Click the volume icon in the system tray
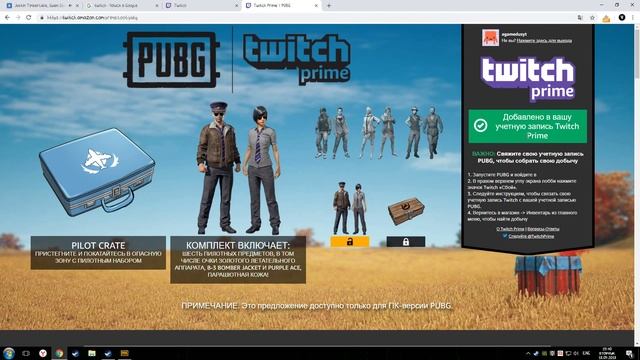Screen dimensions: 640x360 (576, 353)
